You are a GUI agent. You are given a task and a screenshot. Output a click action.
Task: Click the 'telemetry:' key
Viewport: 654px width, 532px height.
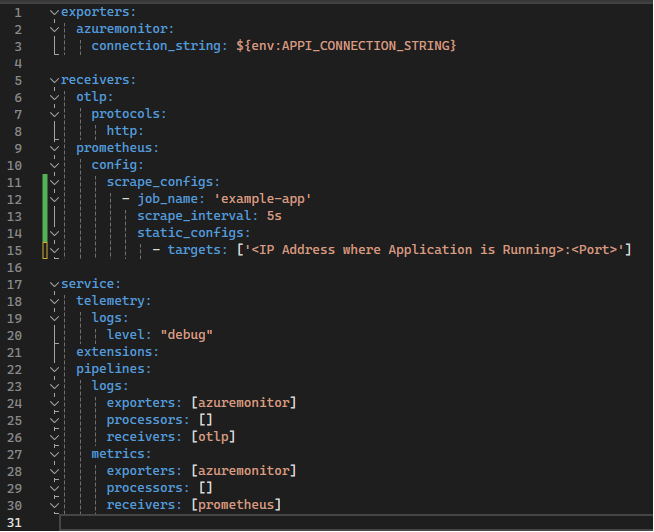point(113,301)
